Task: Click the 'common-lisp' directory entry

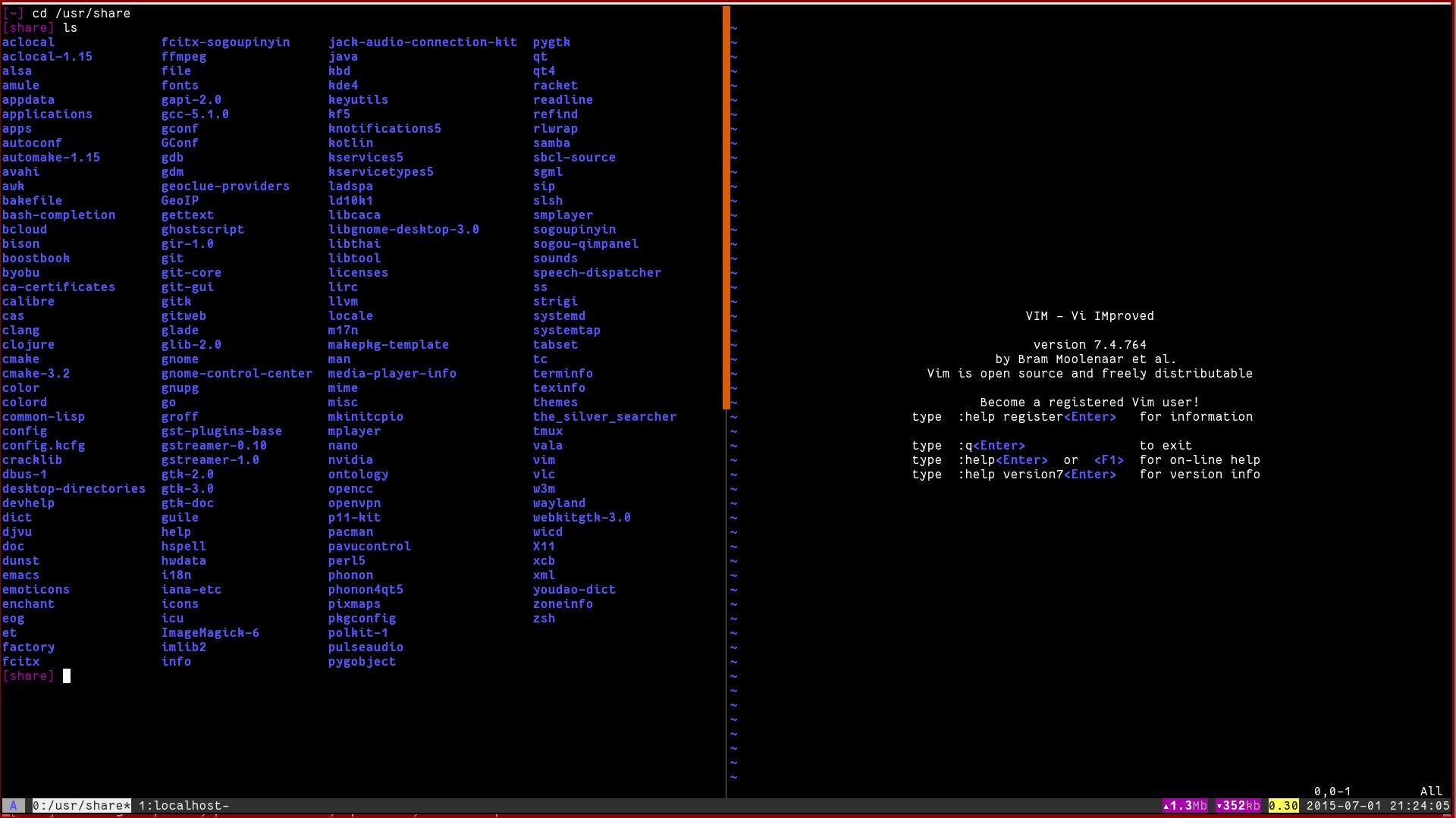Action: pyautogui.click(x=43, y=416)
